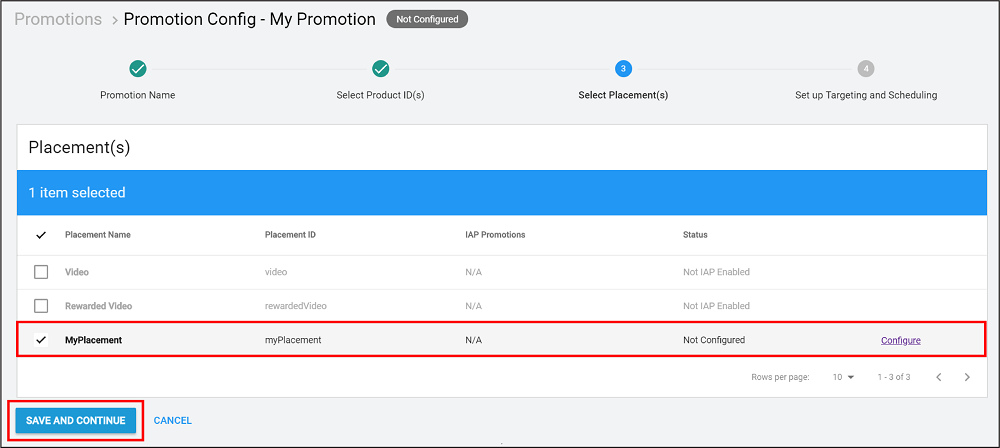Click Not IAP Enabled status for Rewarded Video
The image size is (1000, 448).
716,306
